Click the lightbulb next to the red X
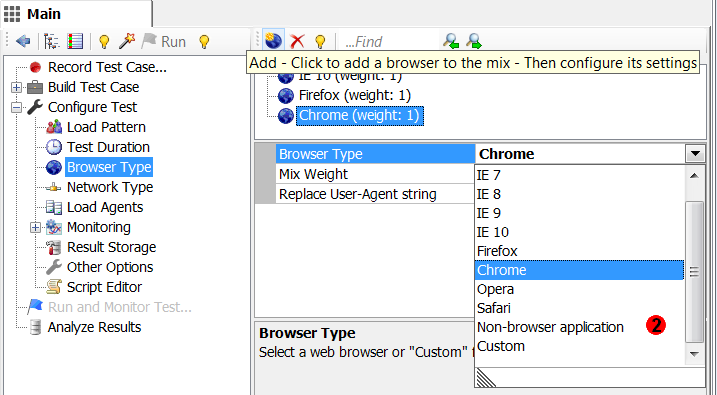The image size is (717, 395). (x=320, y=42)
